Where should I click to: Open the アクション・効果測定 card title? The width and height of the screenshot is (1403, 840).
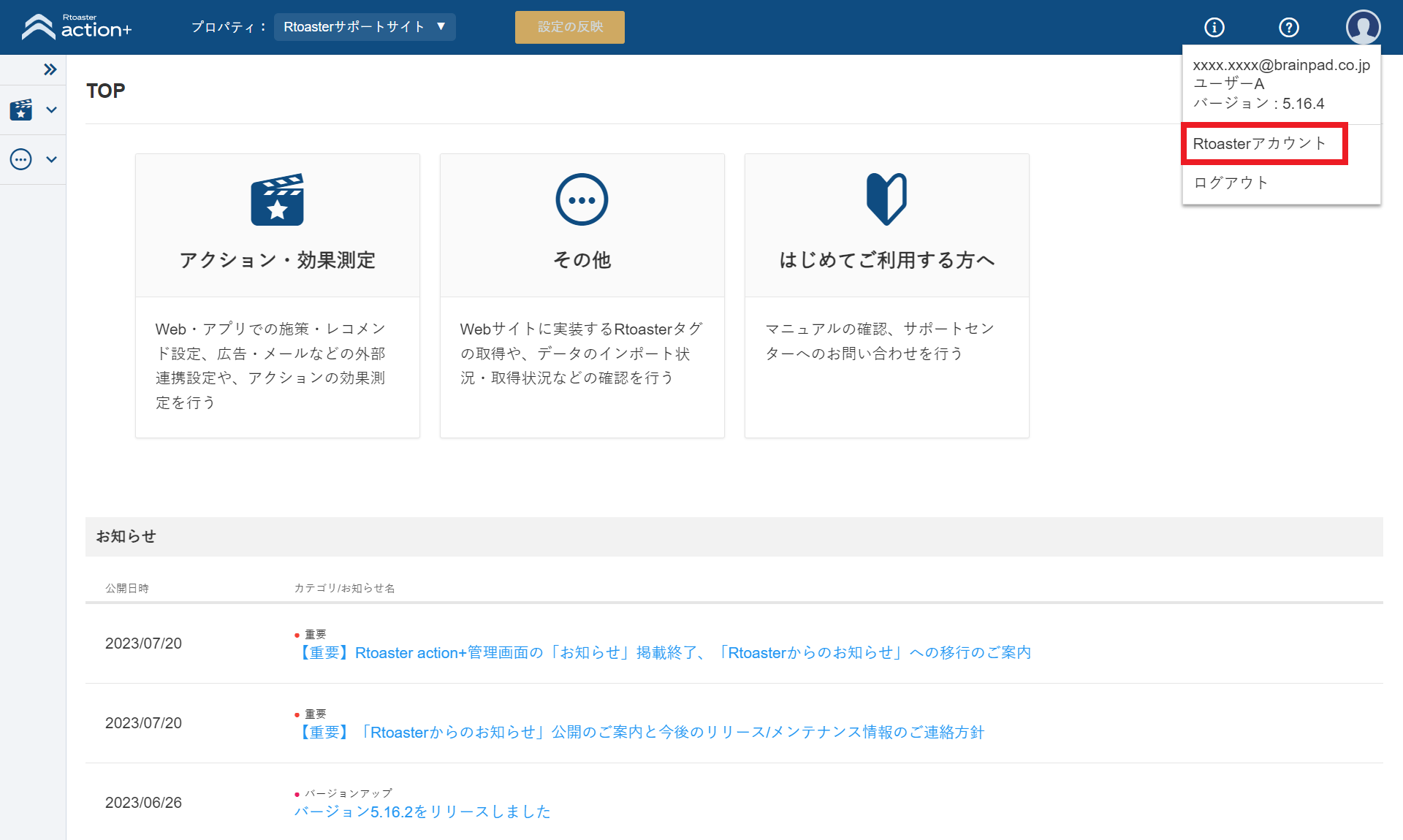pyautogui.click(x=278, y=260)
